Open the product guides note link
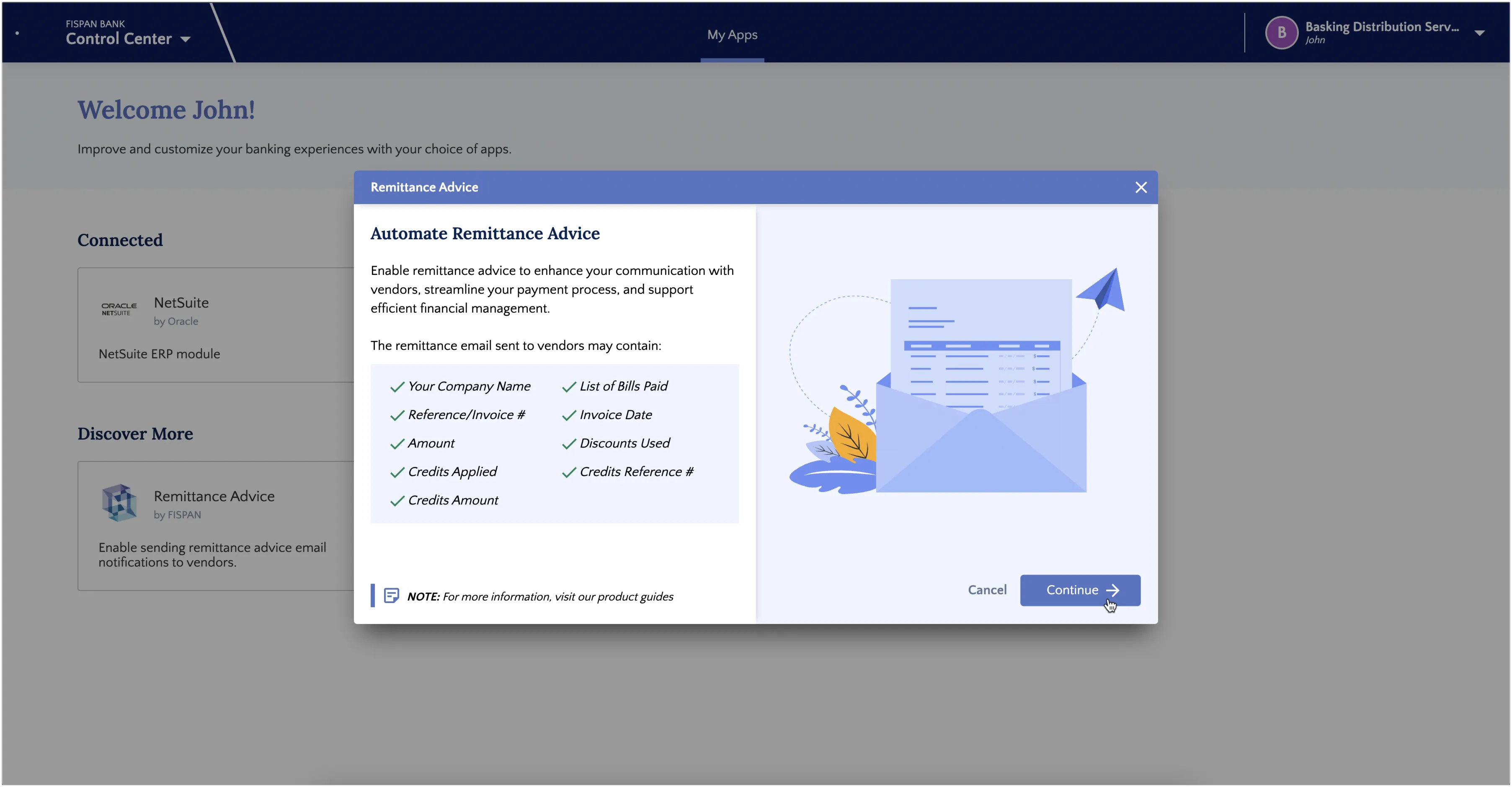This screenshot has width=1512, height=787. [557, 597]
